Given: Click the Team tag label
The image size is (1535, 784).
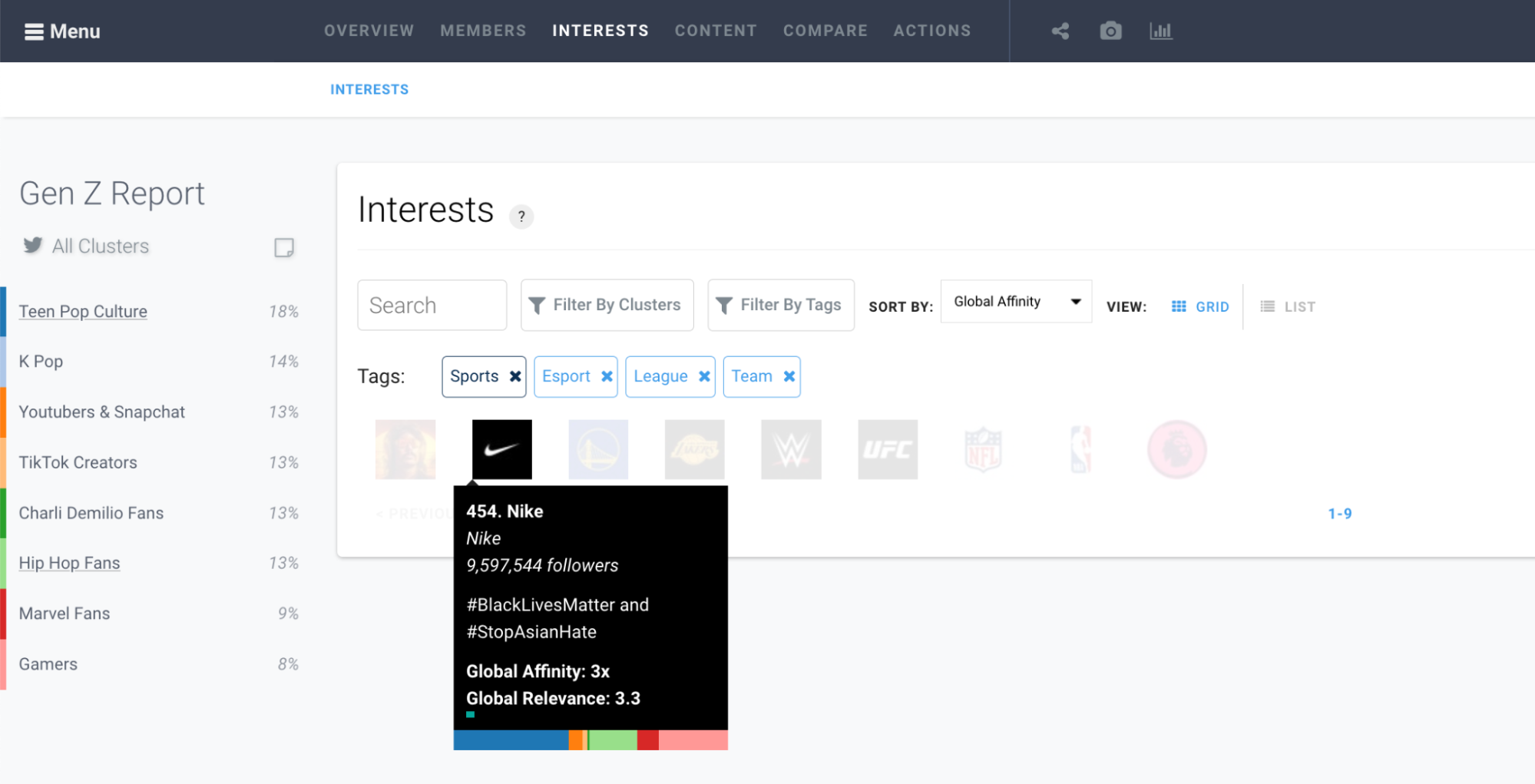Looking at the screenshot, I should 751,376.
